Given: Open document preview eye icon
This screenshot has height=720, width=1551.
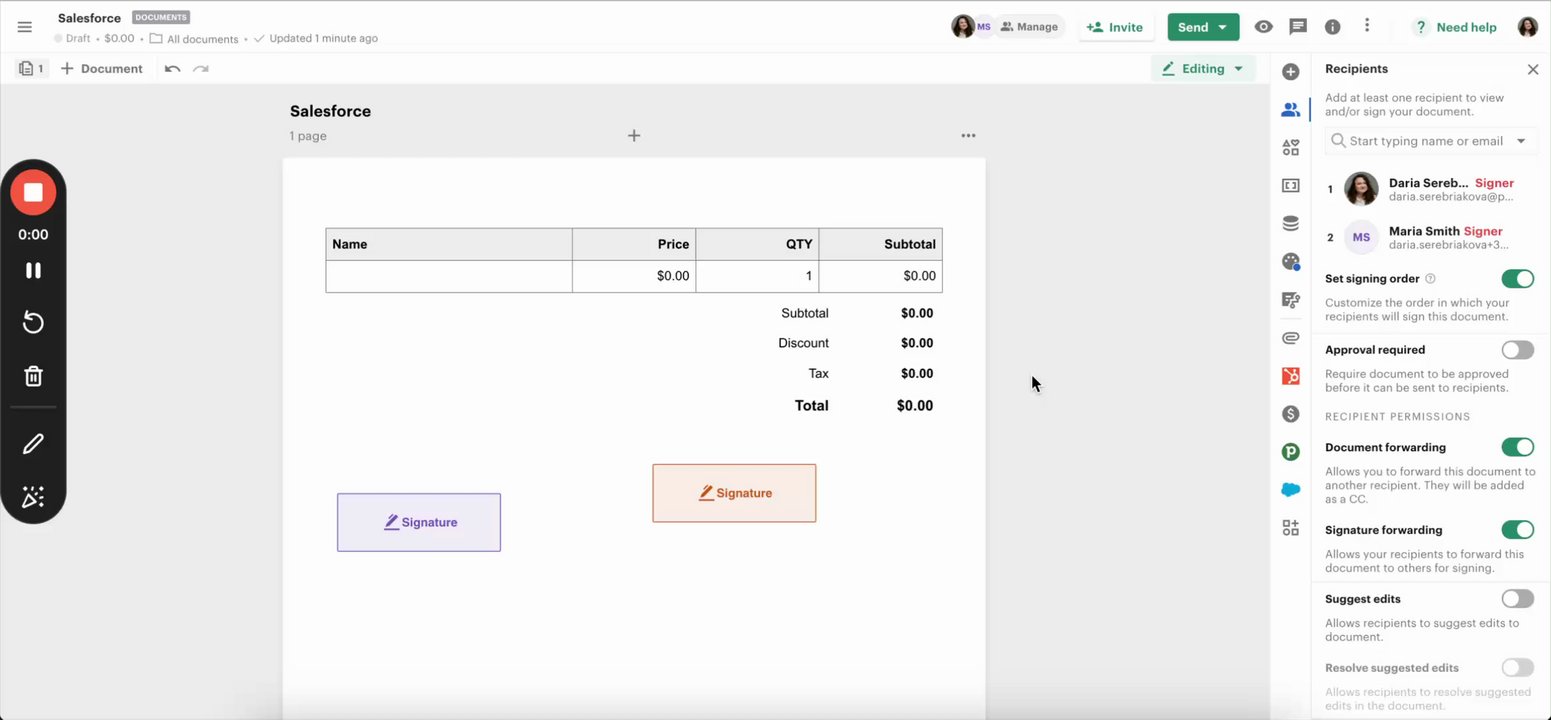Looking at the screenshot, I should 1264,27.
